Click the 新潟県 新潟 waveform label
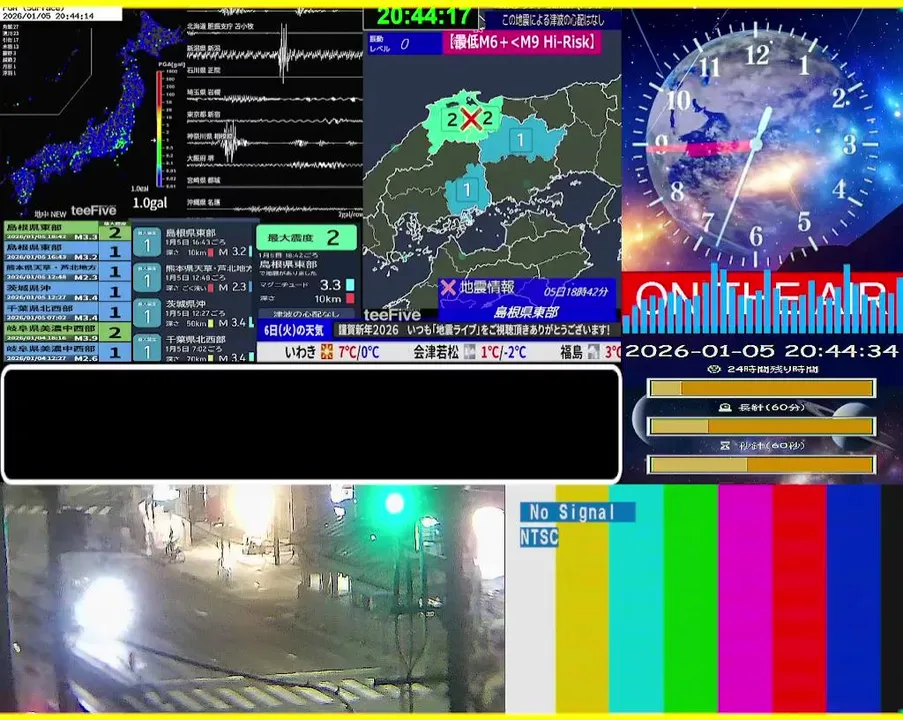Screen dimensions: 903x720 203,48
